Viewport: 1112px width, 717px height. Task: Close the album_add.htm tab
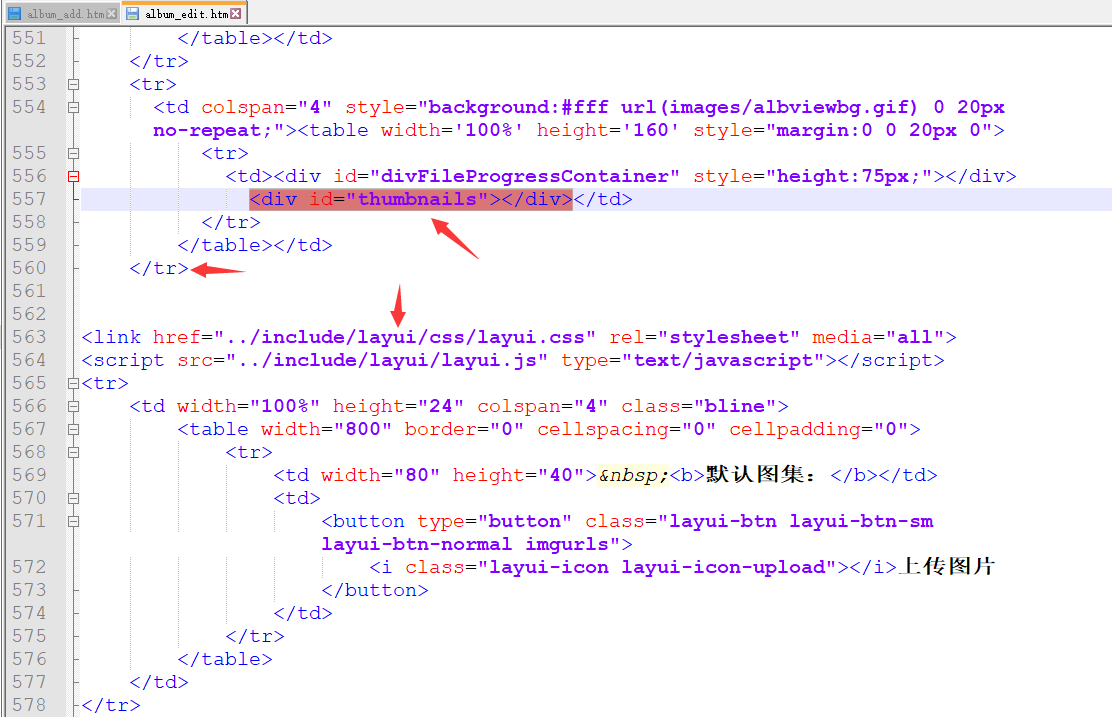112,14
